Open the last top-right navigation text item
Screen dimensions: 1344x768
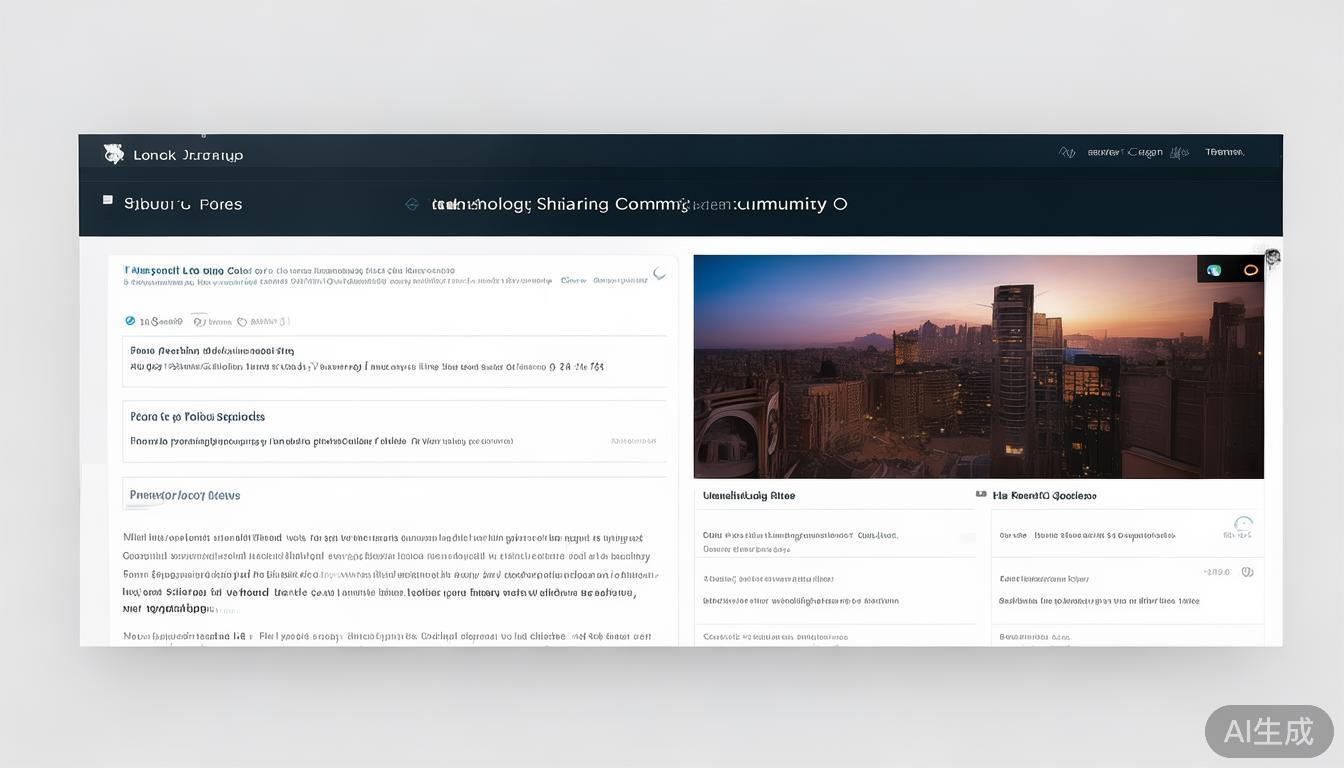[1224, 153]
